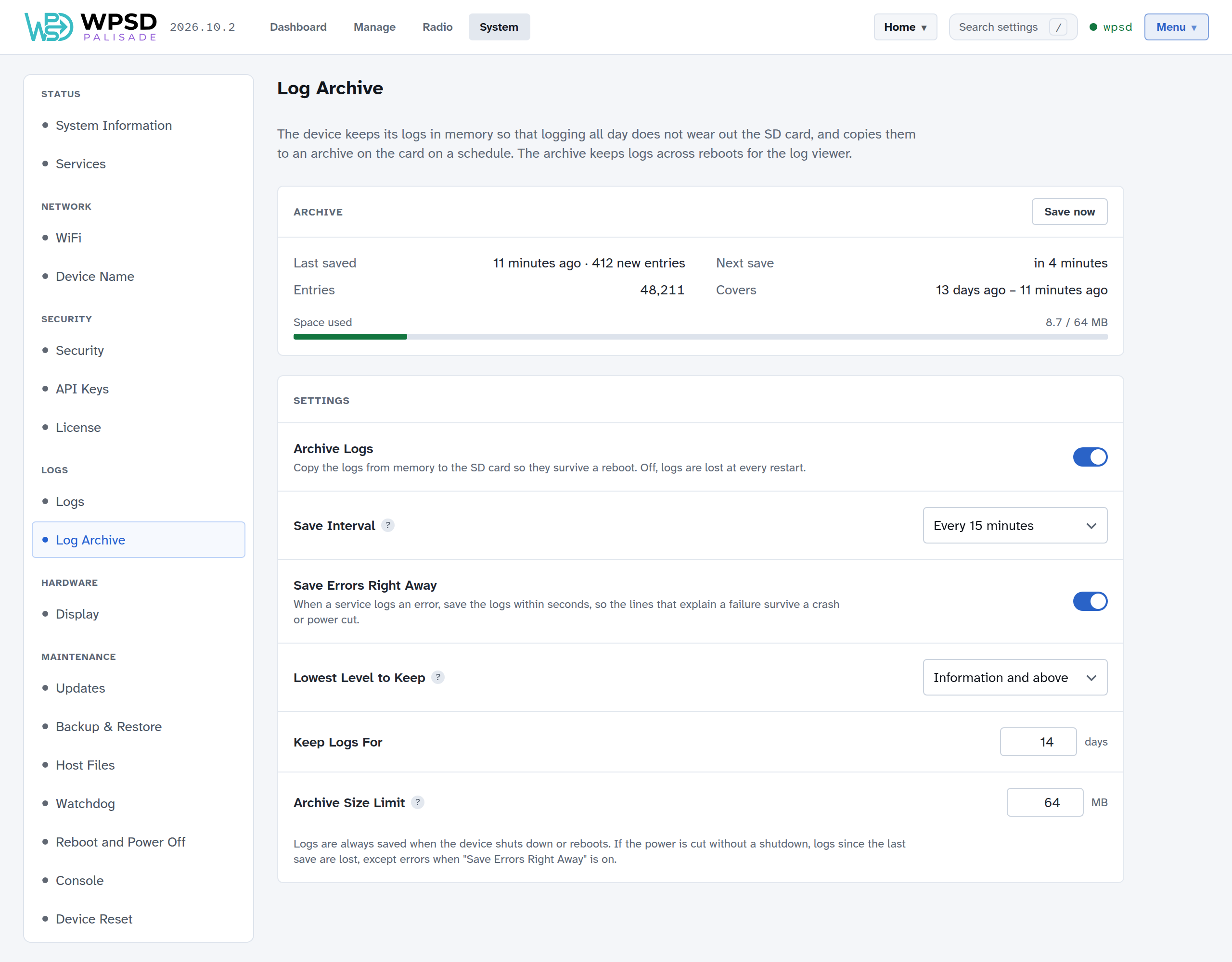Go to the Radio tab
This screenshot has width=1232, height=962.
pos(437,27)
